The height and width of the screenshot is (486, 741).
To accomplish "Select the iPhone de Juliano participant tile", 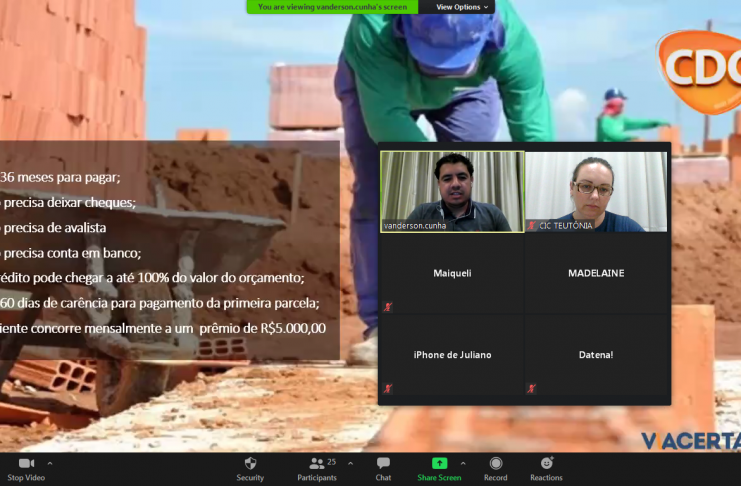I will (x=452, y=355).
